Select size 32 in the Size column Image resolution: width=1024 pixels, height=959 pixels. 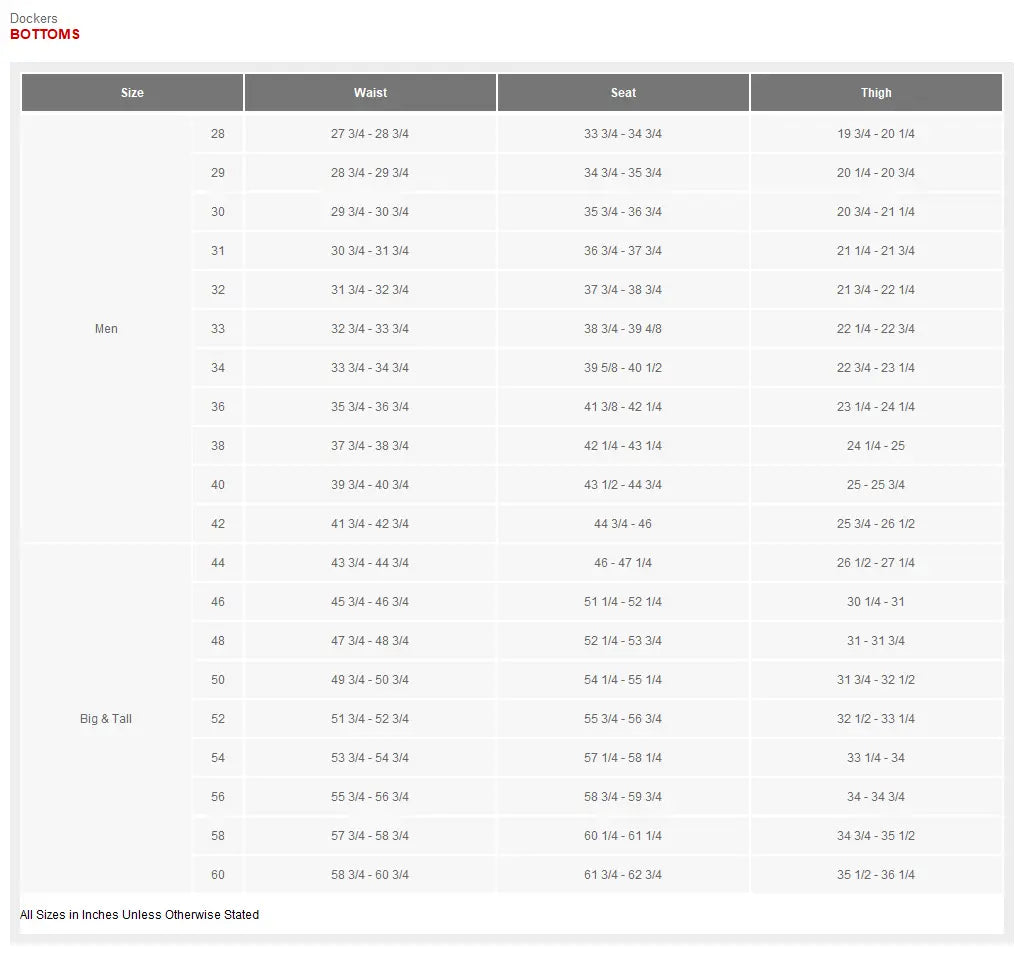coord(218,290)
